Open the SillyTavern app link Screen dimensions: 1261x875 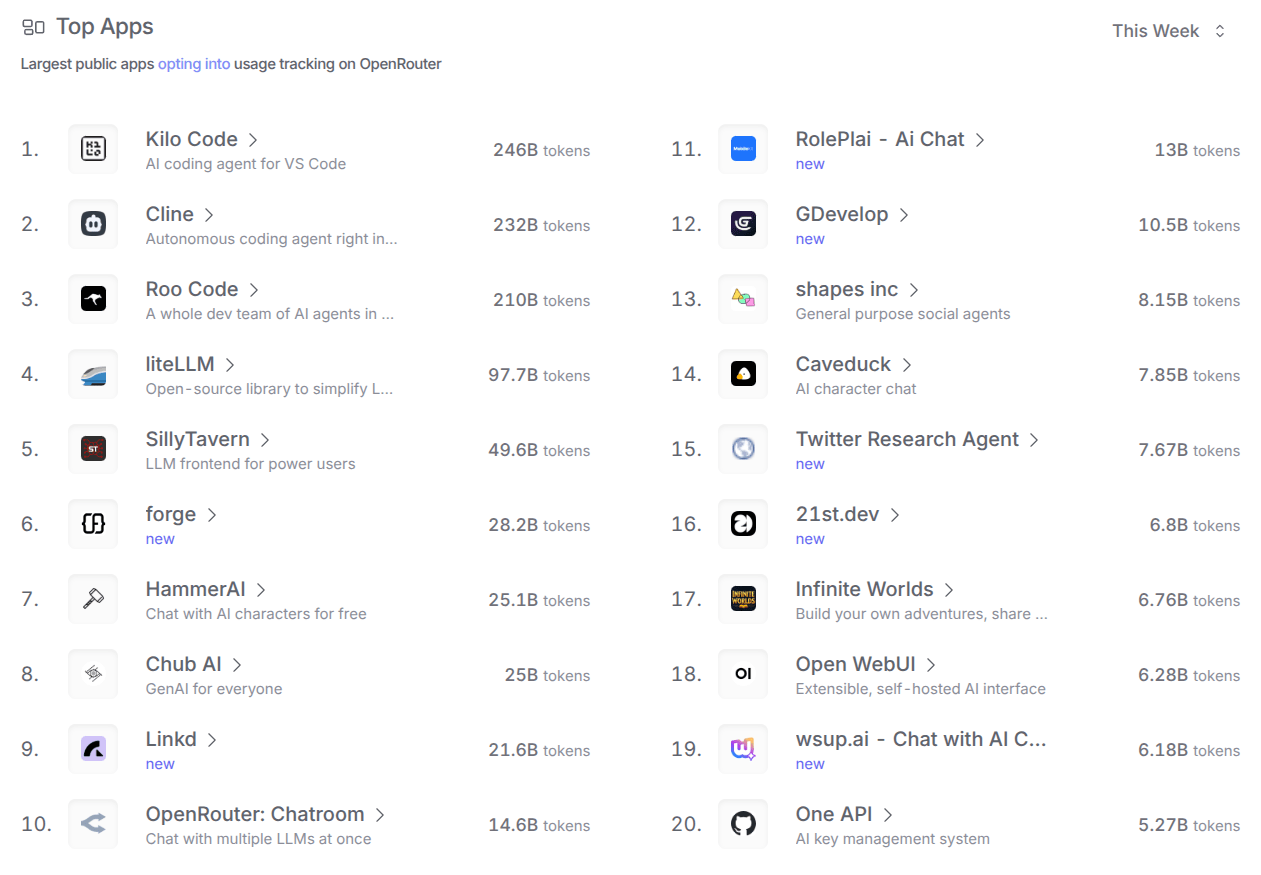(208, 439)
